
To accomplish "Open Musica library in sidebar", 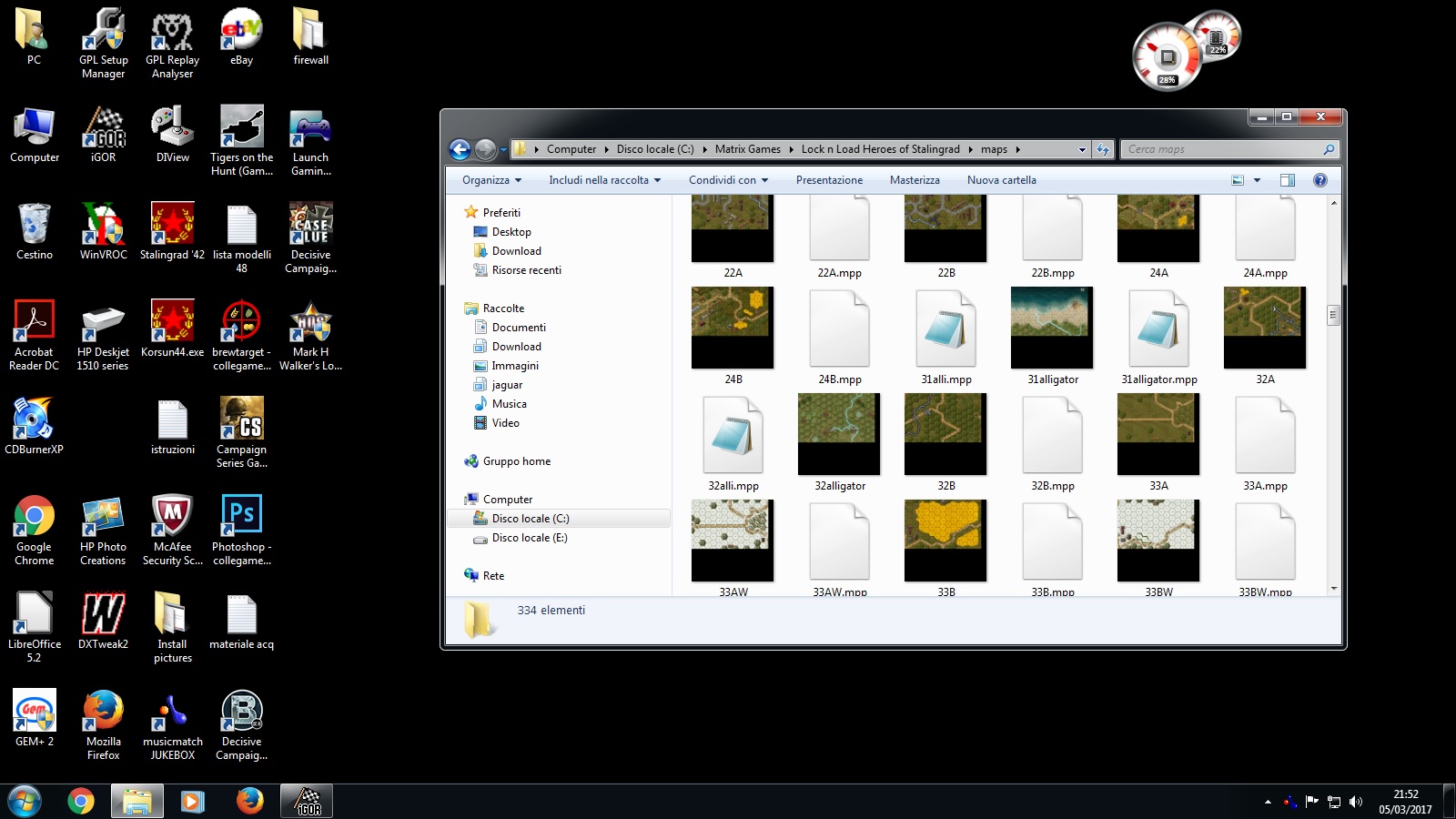I will click(509, 404).
